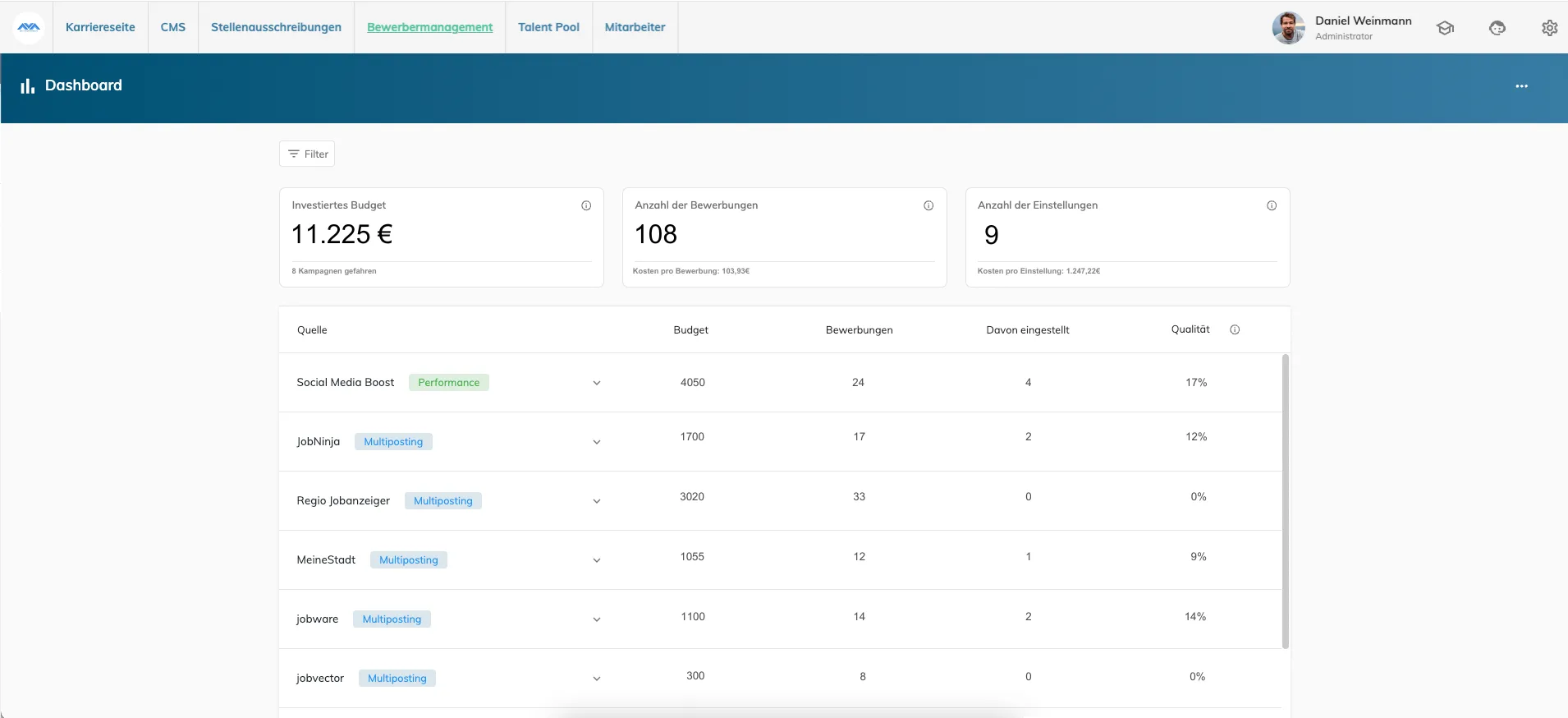Expand the jobware row chevron
The image size is (1568, 718).
[x=597, y=619]
